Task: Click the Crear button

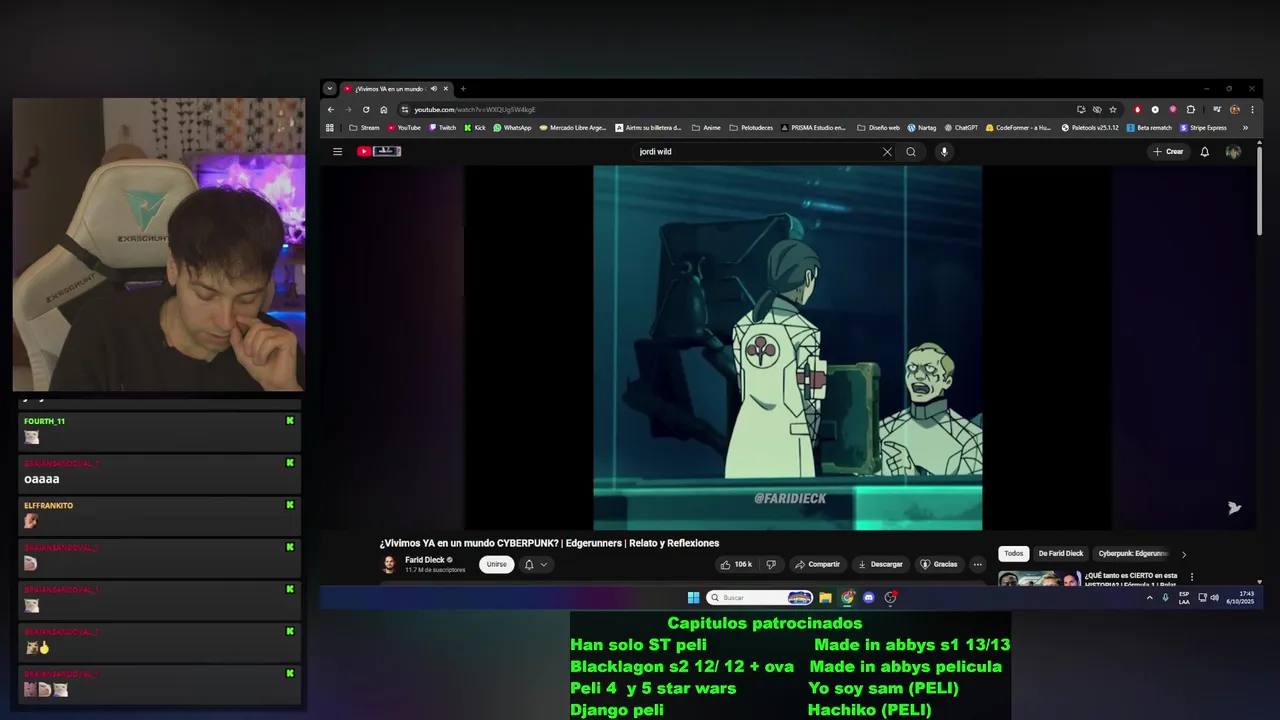Action: coord(1168,152)
